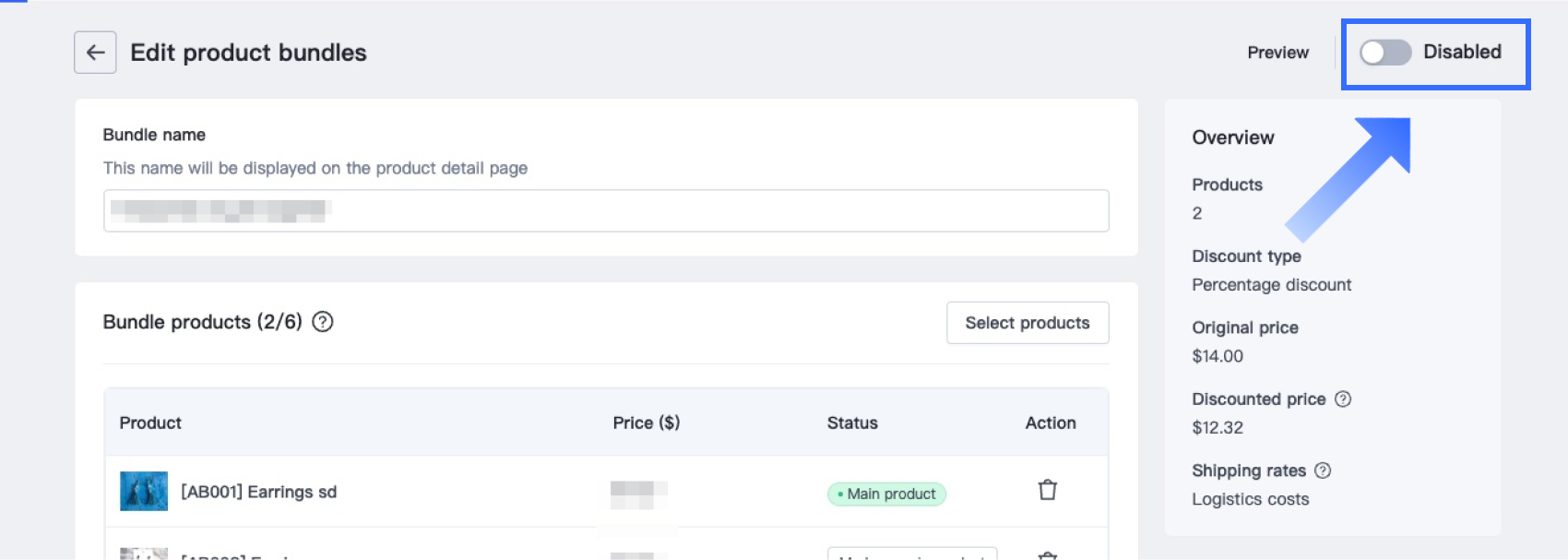Go back using the arrow button

point(95,53)
